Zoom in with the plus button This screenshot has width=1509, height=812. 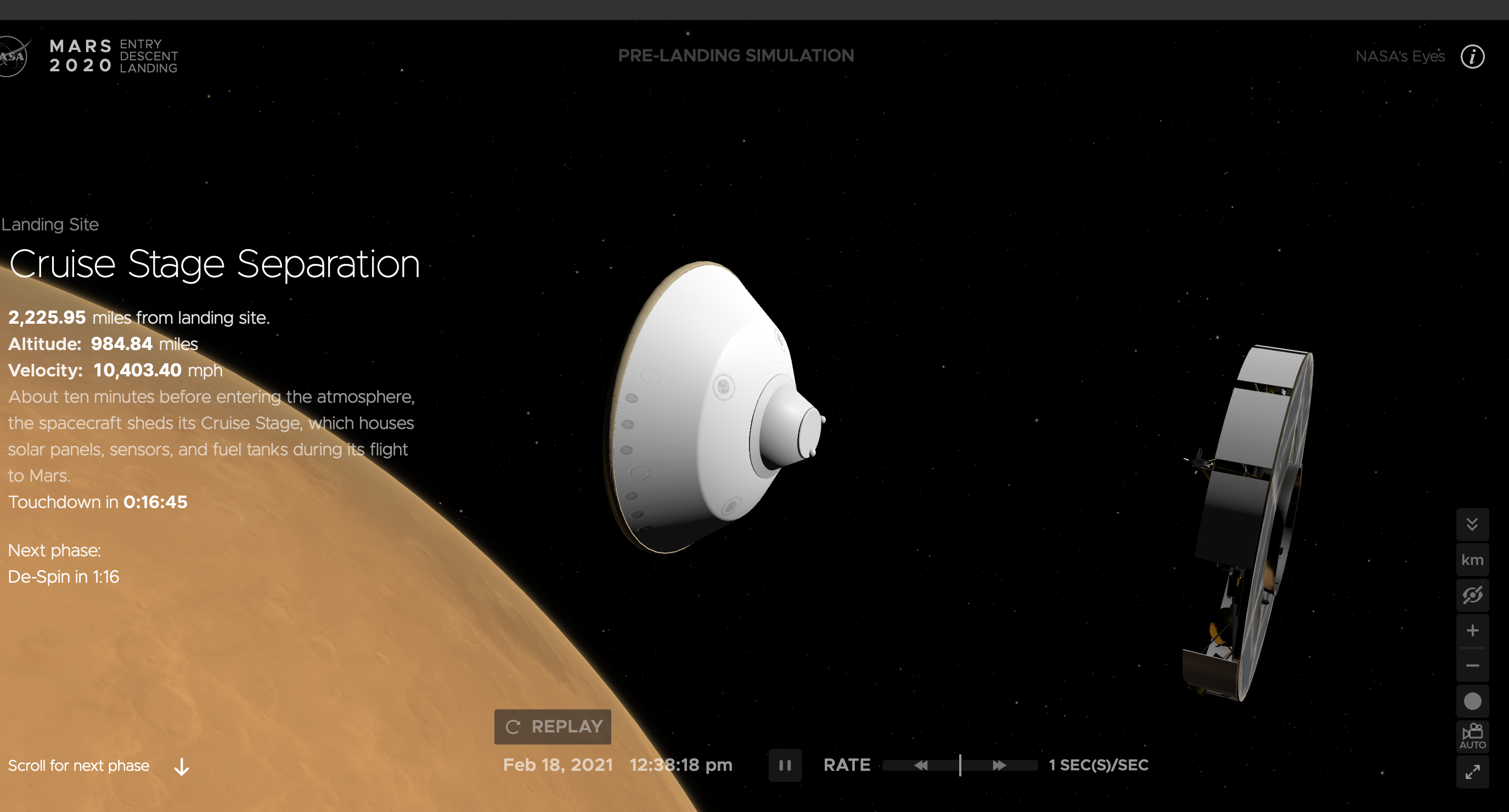[x=1472, y=630]
